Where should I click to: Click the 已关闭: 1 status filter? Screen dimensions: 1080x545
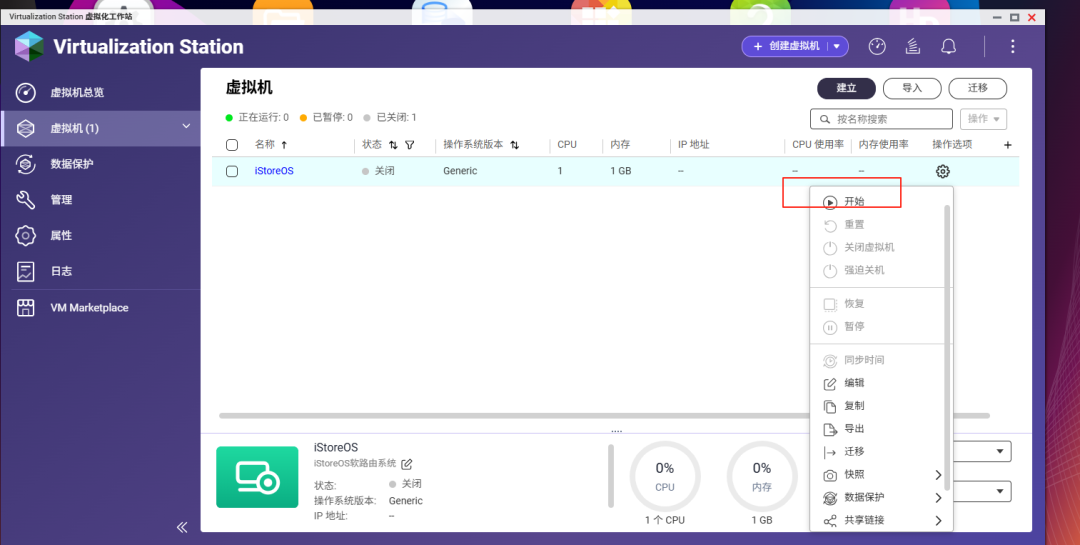[x=390, y=118]
